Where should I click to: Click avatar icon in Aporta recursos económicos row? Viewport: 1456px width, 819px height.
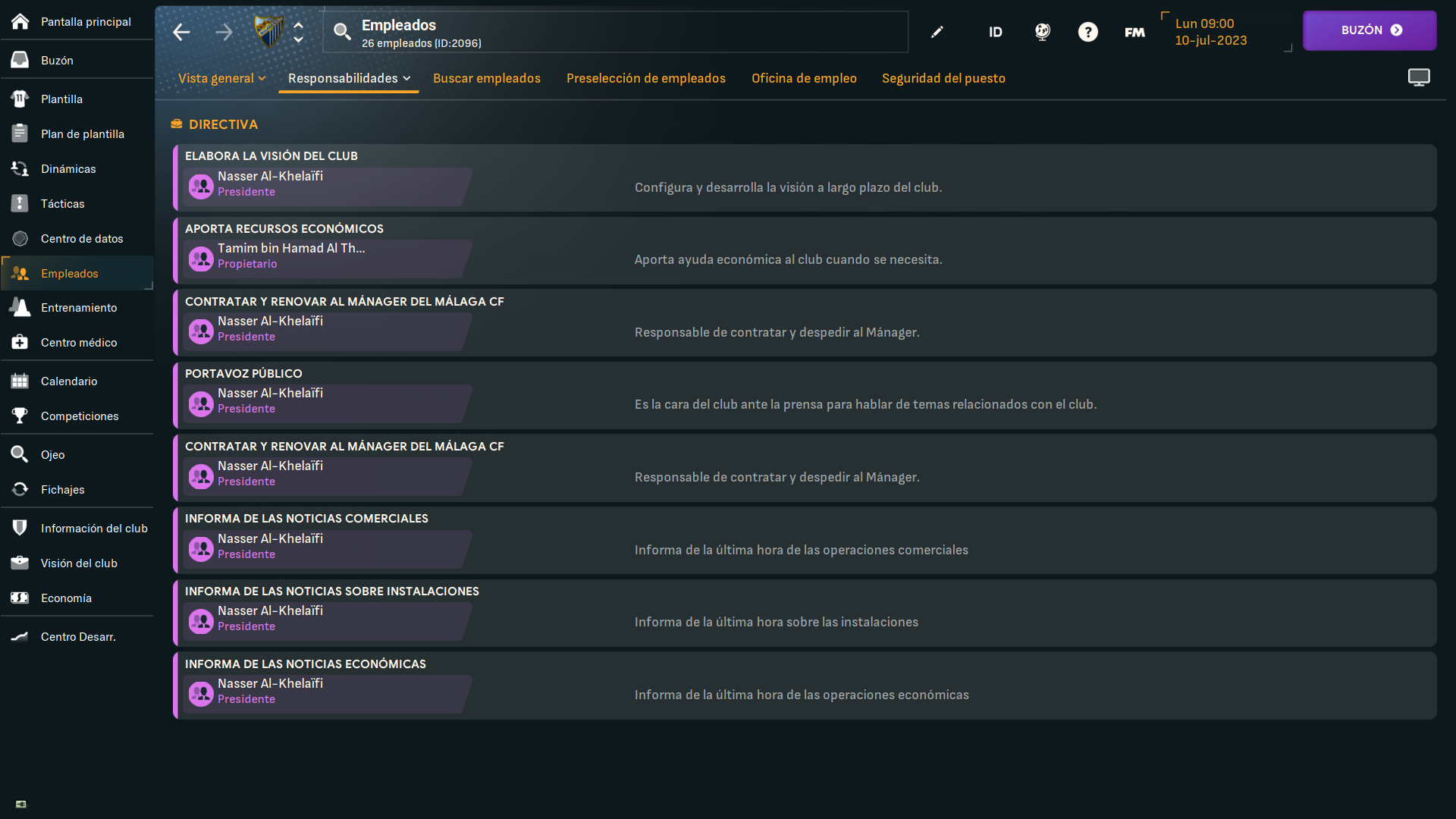[x=201, y=259]
